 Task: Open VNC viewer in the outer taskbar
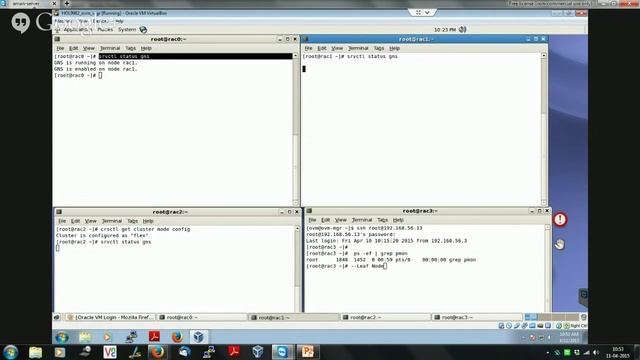coord(110,352)
